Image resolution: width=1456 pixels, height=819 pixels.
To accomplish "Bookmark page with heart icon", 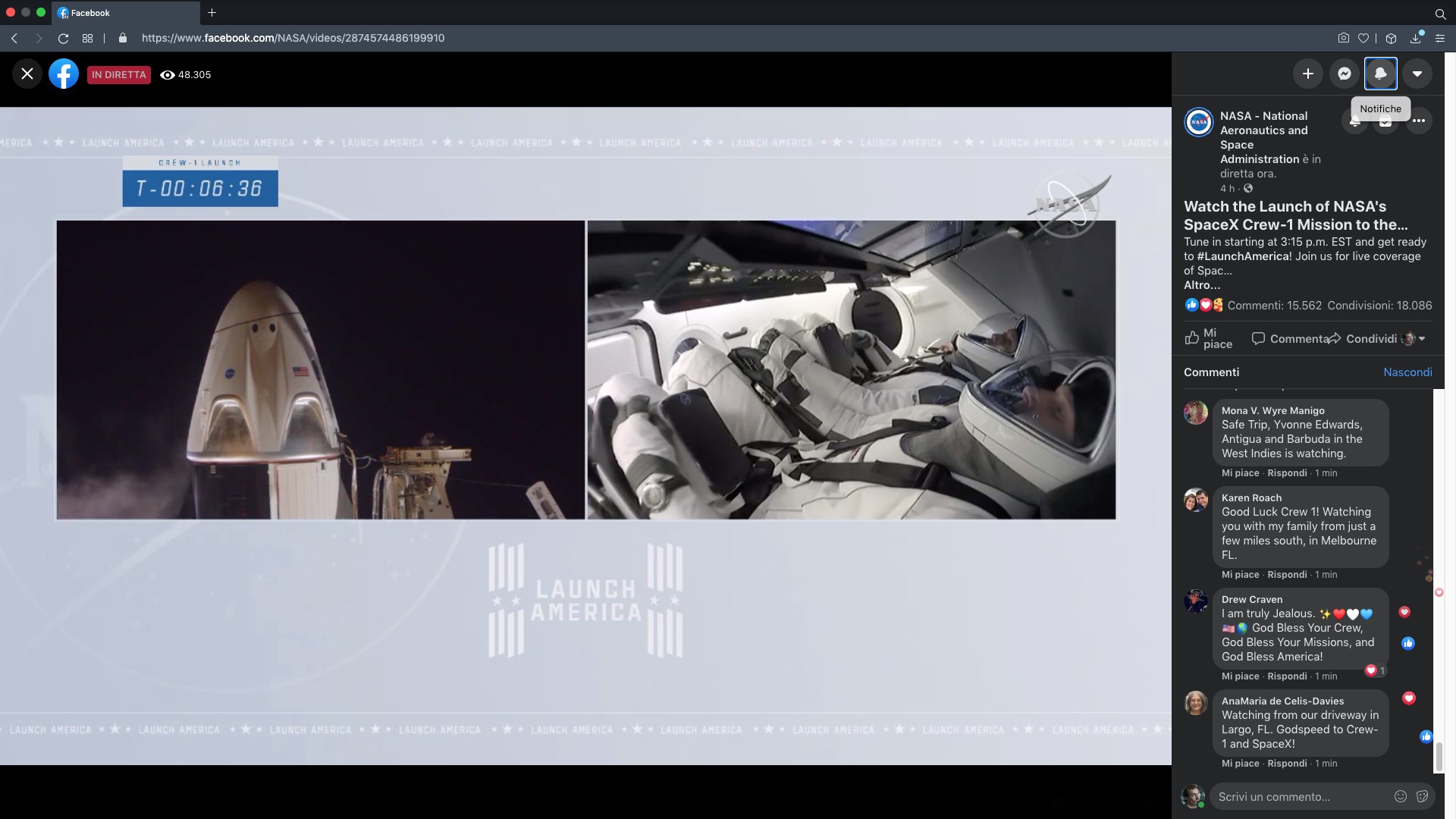I will [1363, 38].
